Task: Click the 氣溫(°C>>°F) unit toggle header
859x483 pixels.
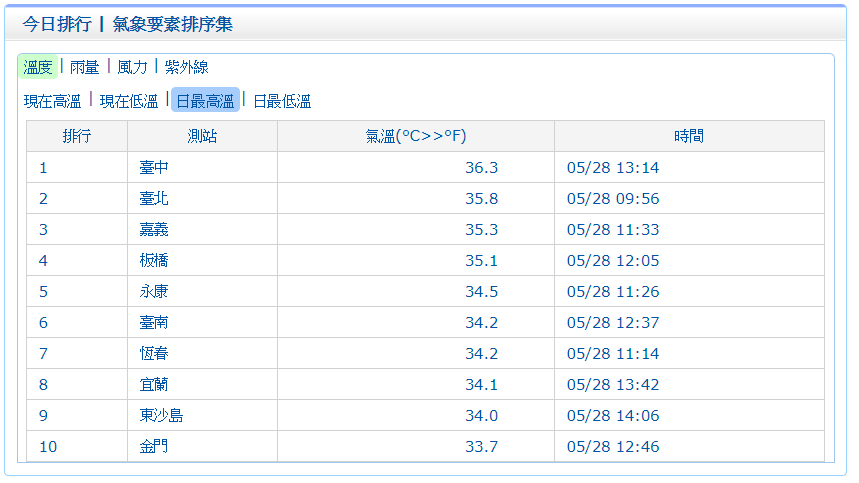Action: (x=416, y=136)
